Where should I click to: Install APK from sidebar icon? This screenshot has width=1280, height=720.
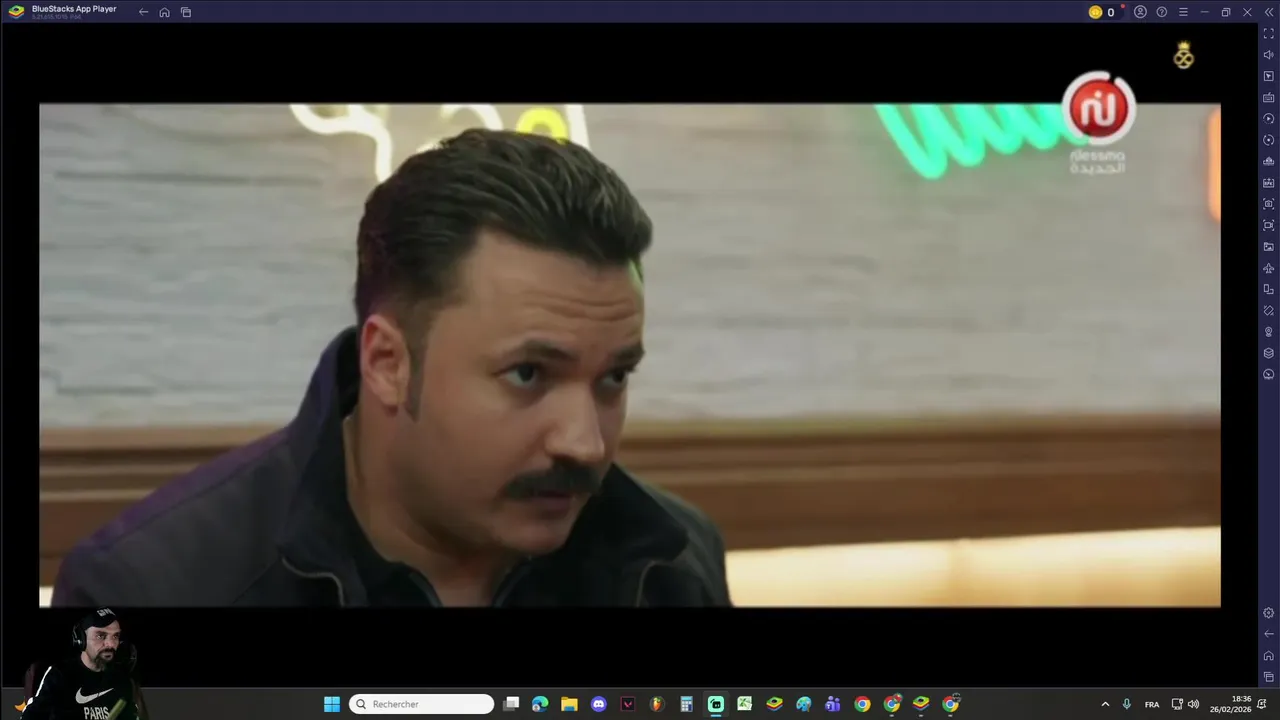pos(1268,183)
